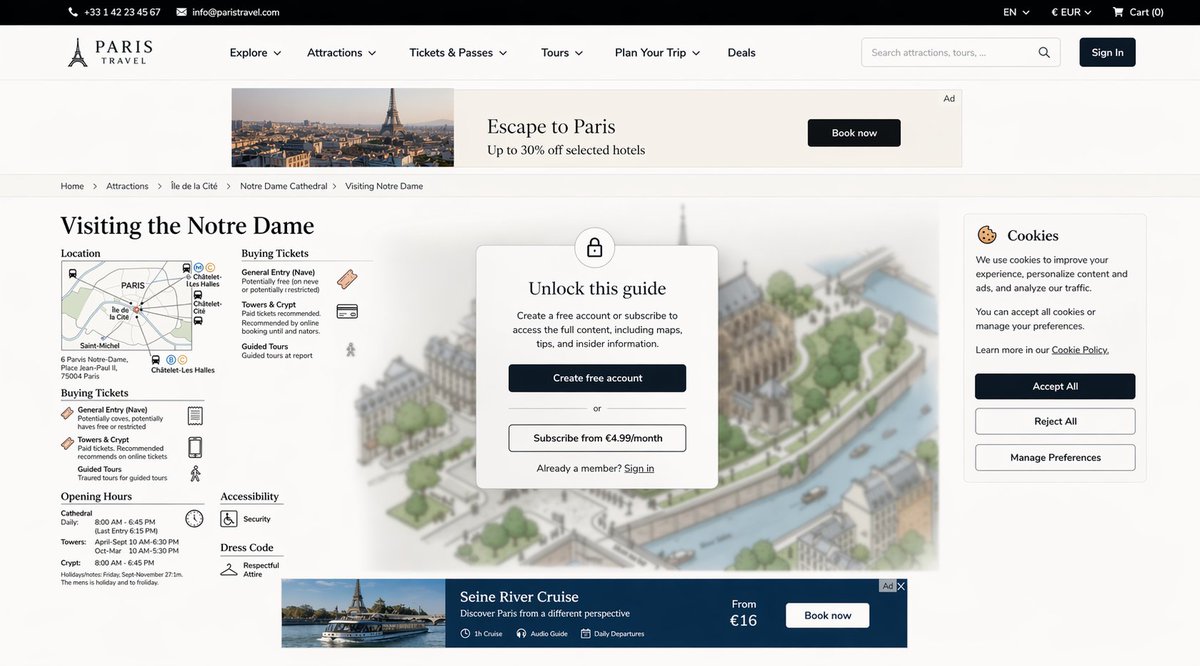Click the phone icon in top bar
Image resolution: width=1200 pixels, height=666 pixels.
pyautogui.click(x=73, y=12)
